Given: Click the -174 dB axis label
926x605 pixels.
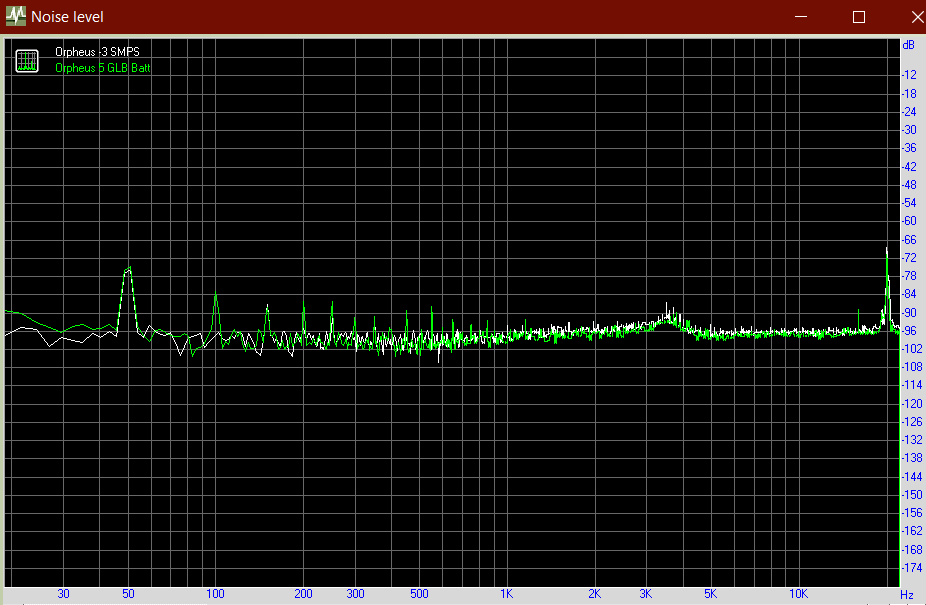Looking at the screenshot, I should [912, 568].
